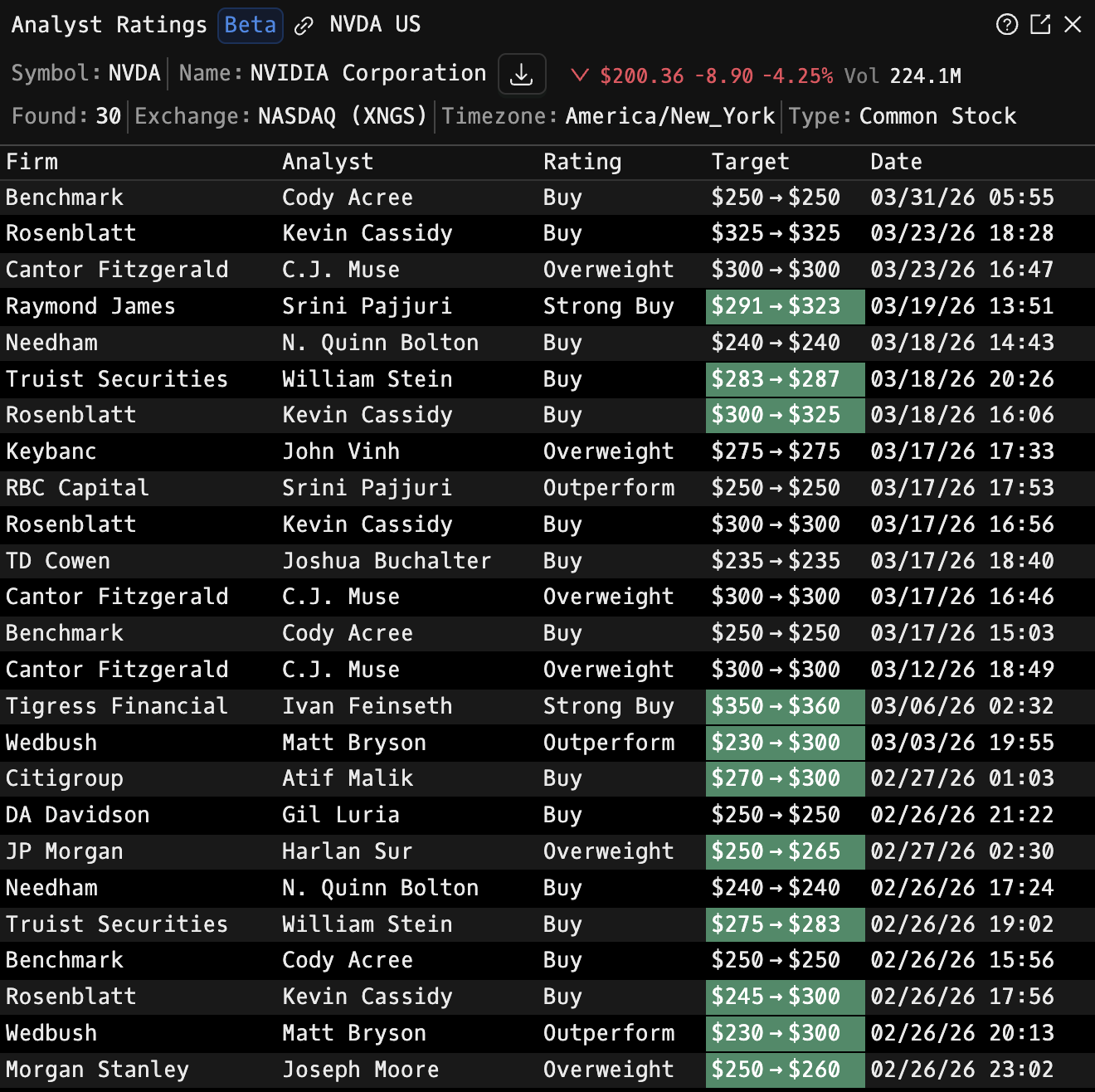This screenshot has width=1095, height=1092.
Task: Pop out the Analyst Ratings panel
Action: pos(1040,25)
